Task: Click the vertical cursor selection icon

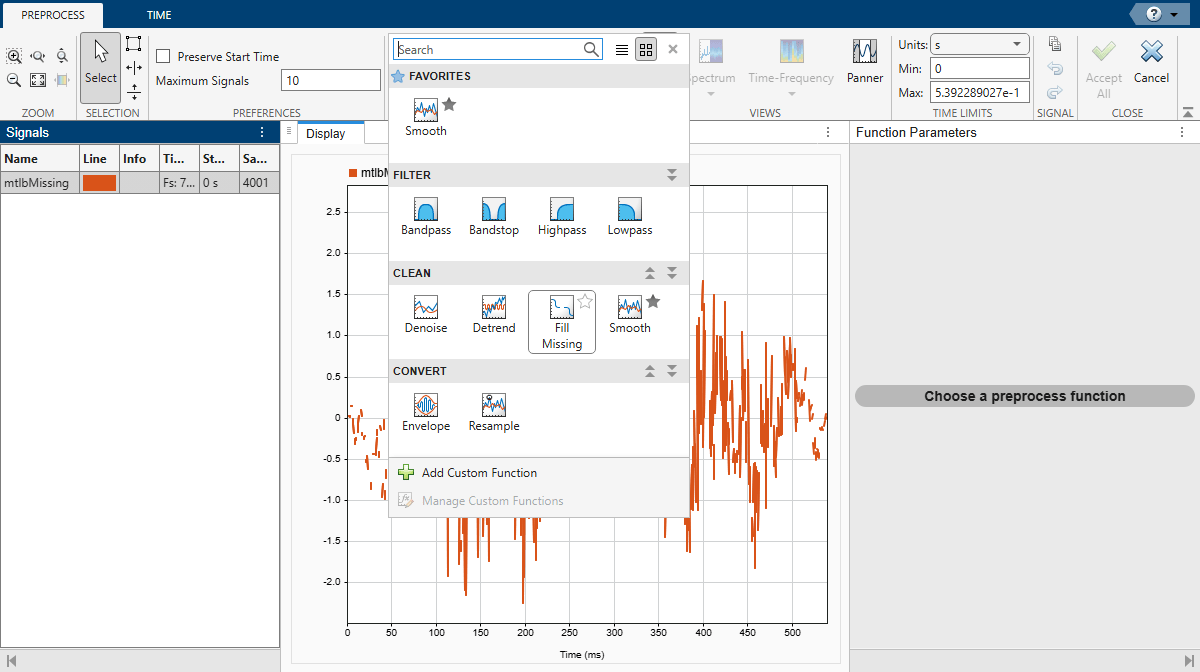Action: click(x=134, y=91)
